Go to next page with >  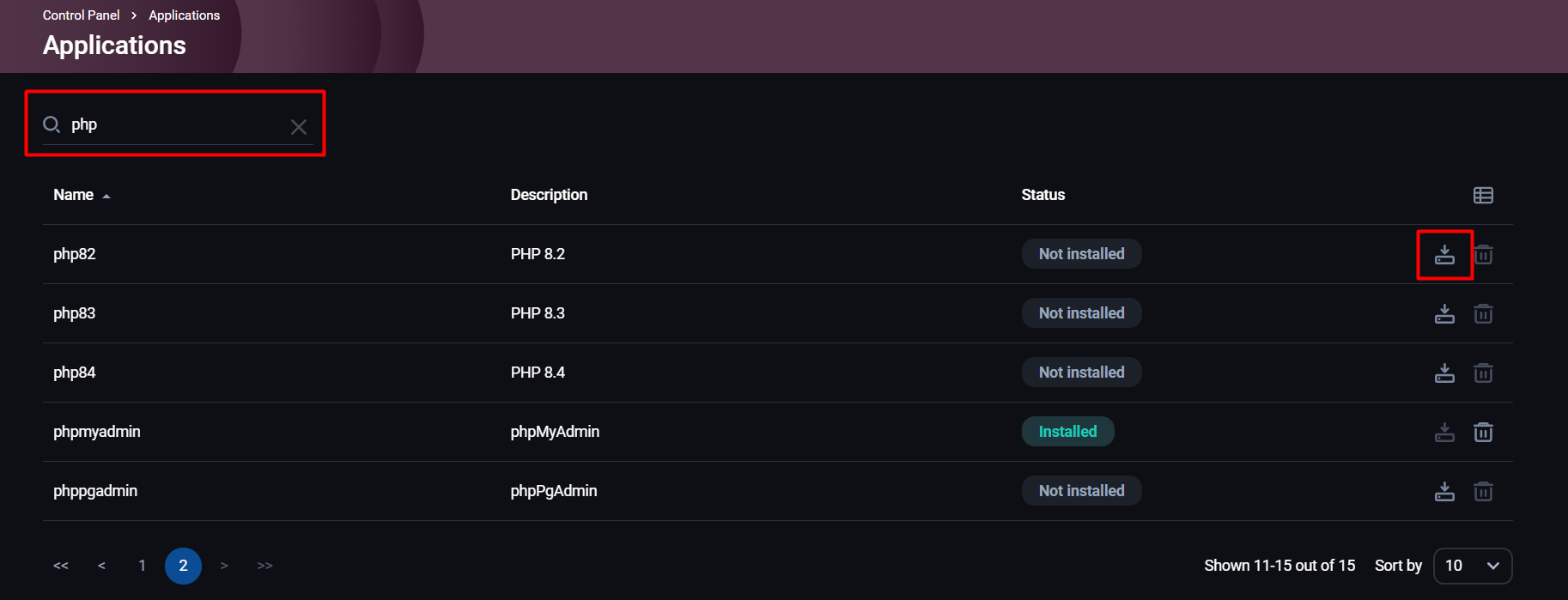[x=224, y=566]
